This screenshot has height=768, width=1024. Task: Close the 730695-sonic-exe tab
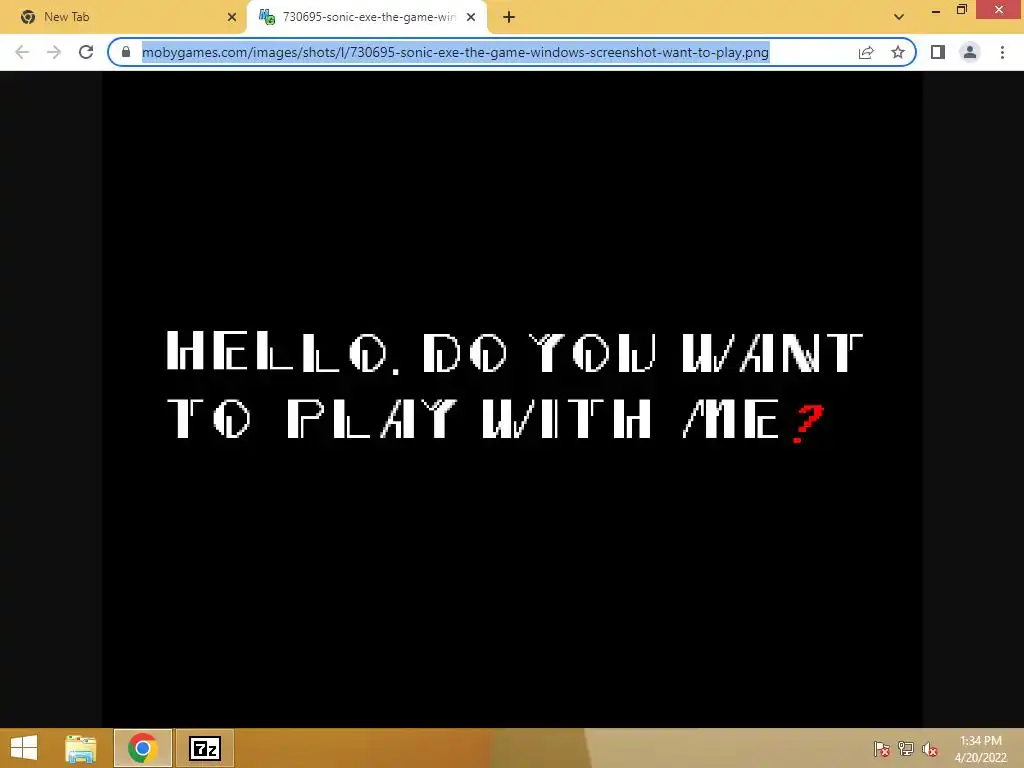tap(471, 17)
